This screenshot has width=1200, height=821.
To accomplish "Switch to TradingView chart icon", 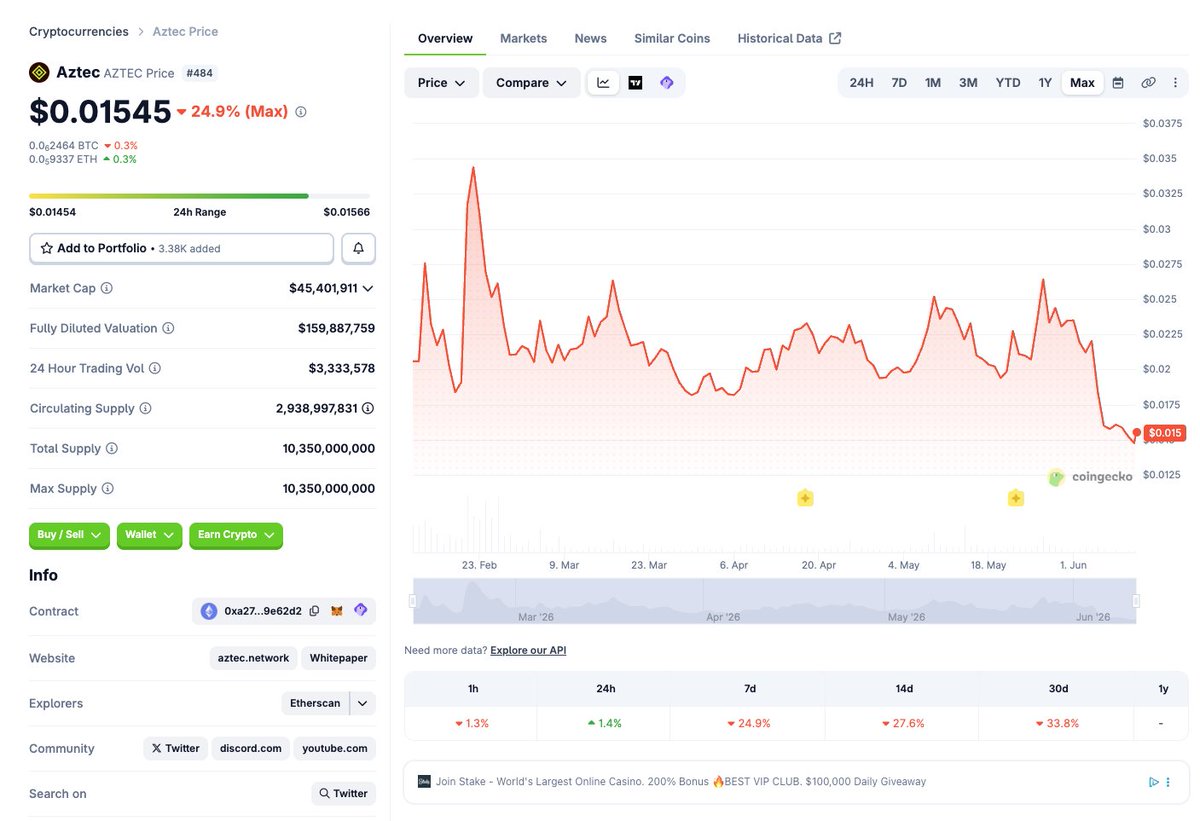I will 635,83.
